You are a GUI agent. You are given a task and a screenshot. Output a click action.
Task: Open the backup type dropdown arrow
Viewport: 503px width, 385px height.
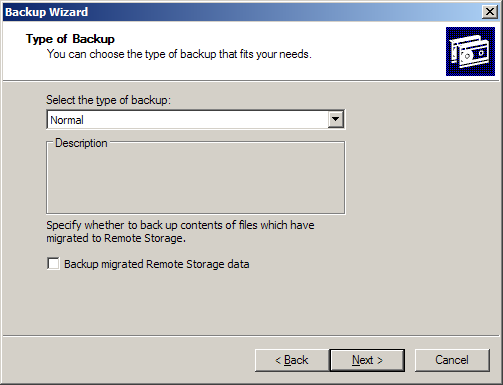point(335,119)
